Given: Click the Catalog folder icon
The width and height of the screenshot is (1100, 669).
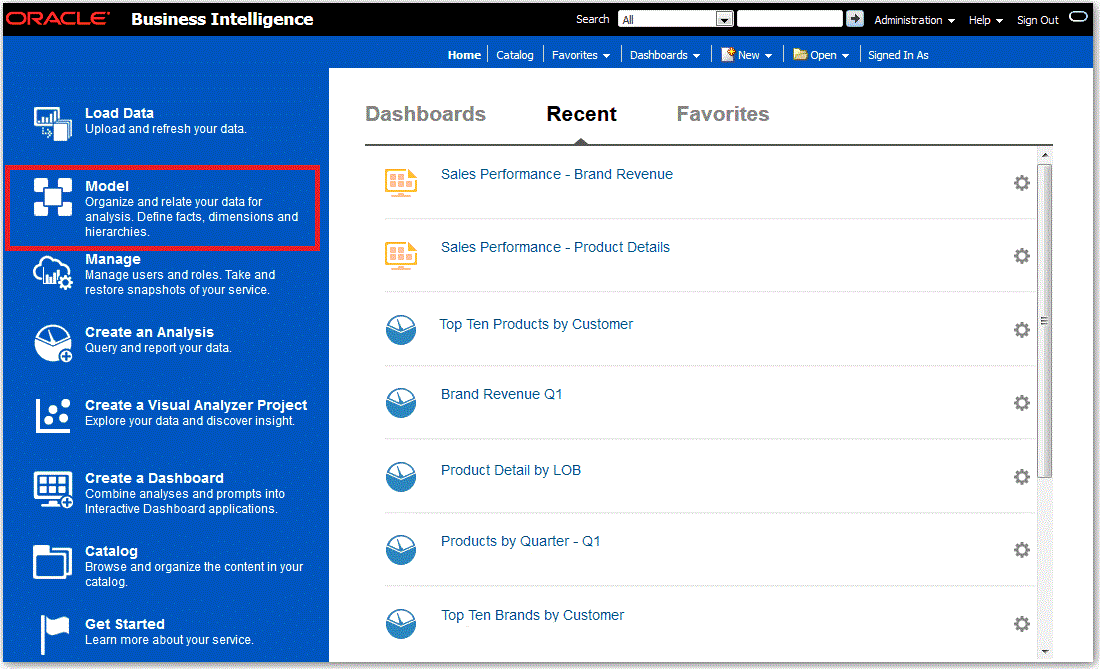Looking at the screenshot, I should 53,562.
